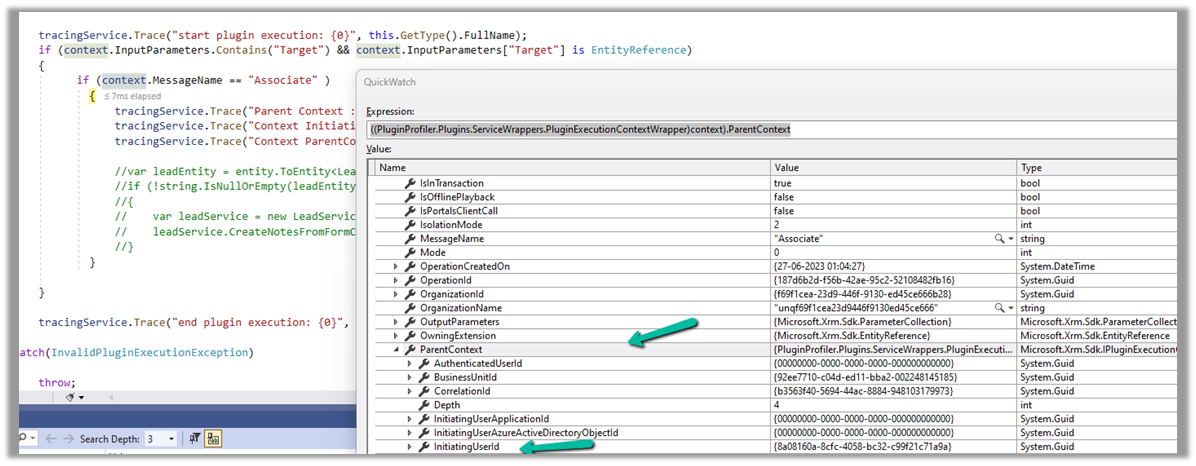The width and height of the screenshot is (1196, 466).
Task: Expand the OperationCreatedOn tree node
Action: click(x=396, y=267)
